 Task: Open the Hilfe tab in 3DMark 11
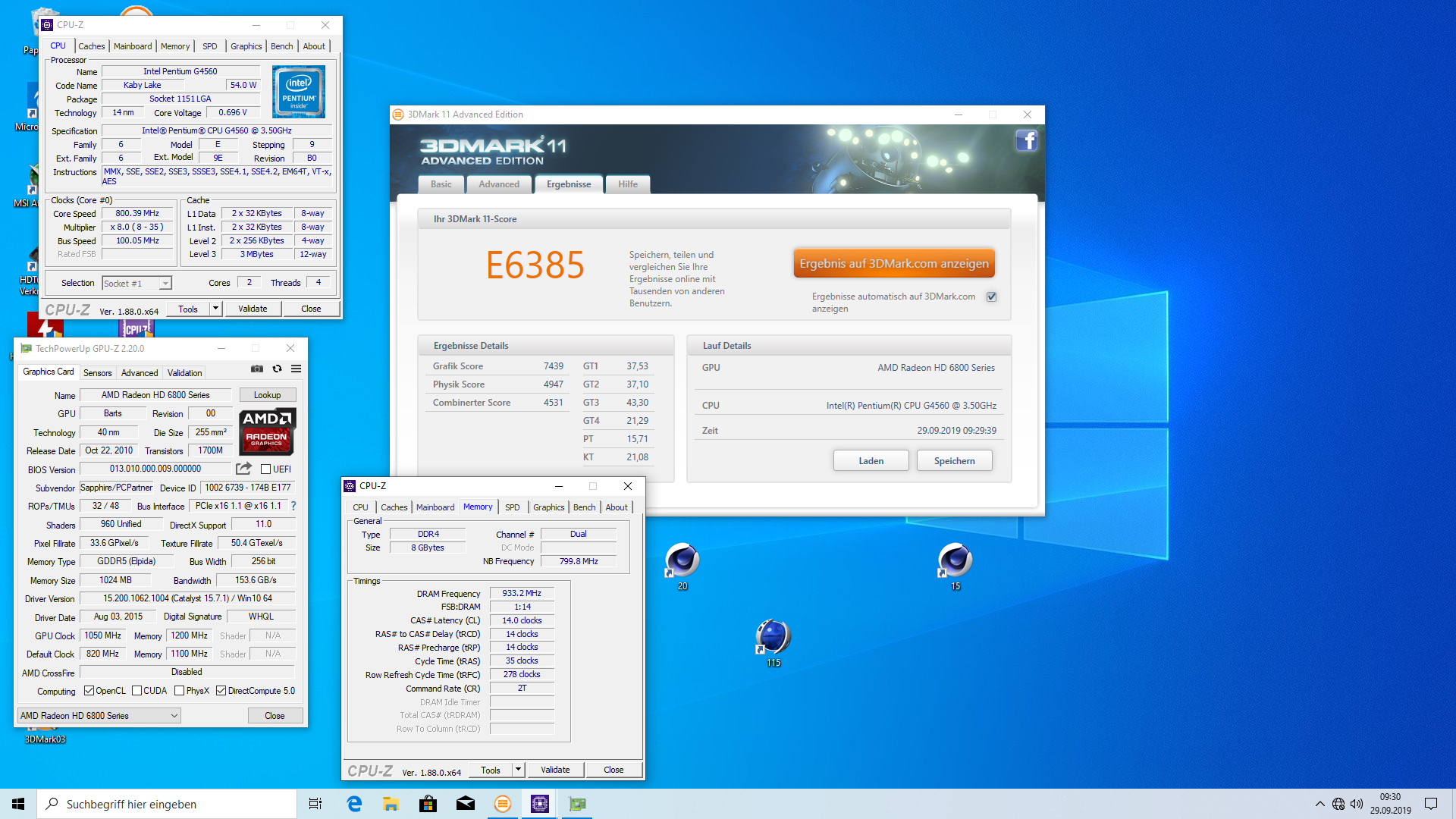pyautogui.click(x=627, y=184)
